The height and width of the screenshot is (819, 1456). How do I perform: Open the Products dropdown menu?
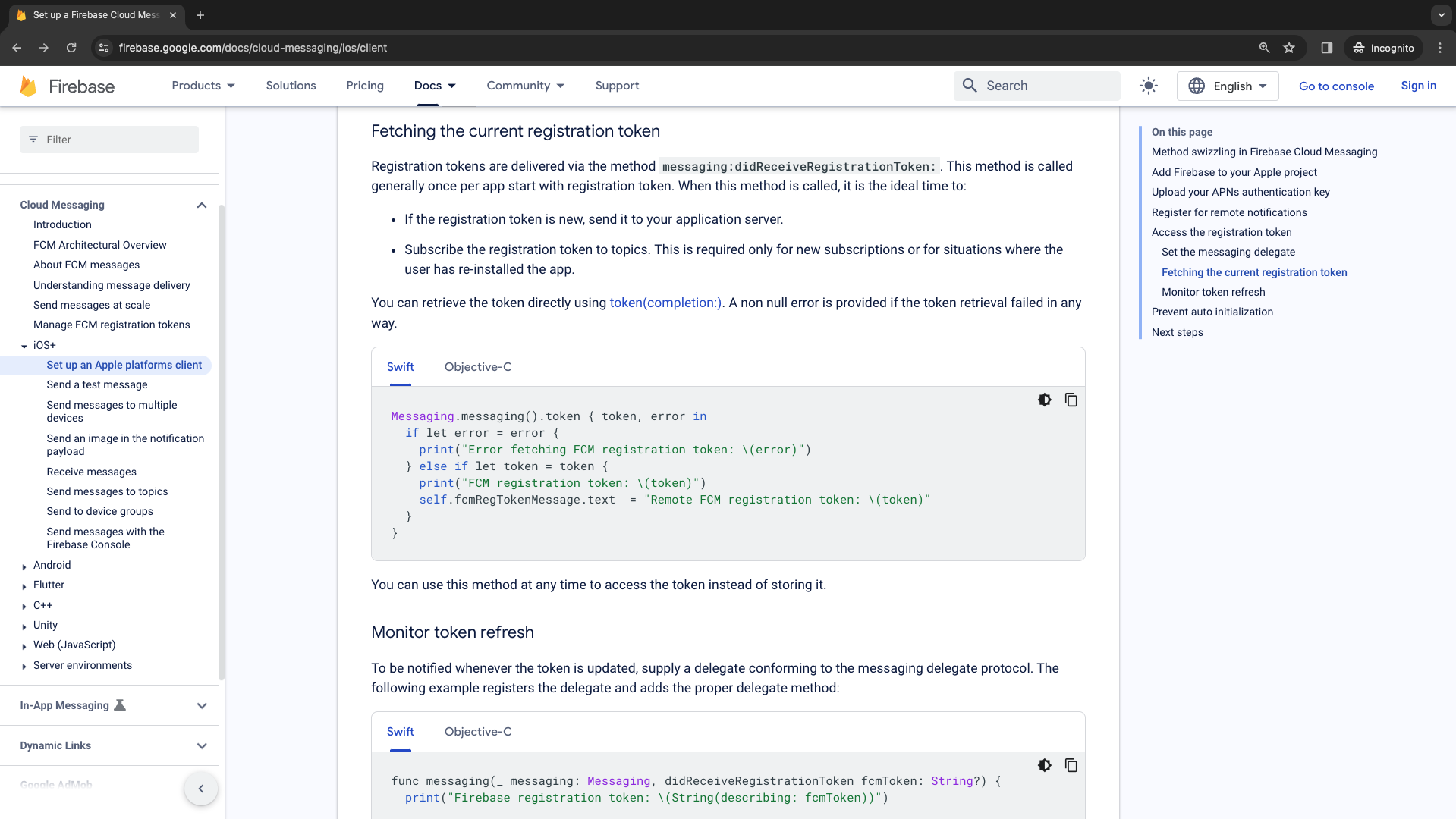click(x=203, y=86)
